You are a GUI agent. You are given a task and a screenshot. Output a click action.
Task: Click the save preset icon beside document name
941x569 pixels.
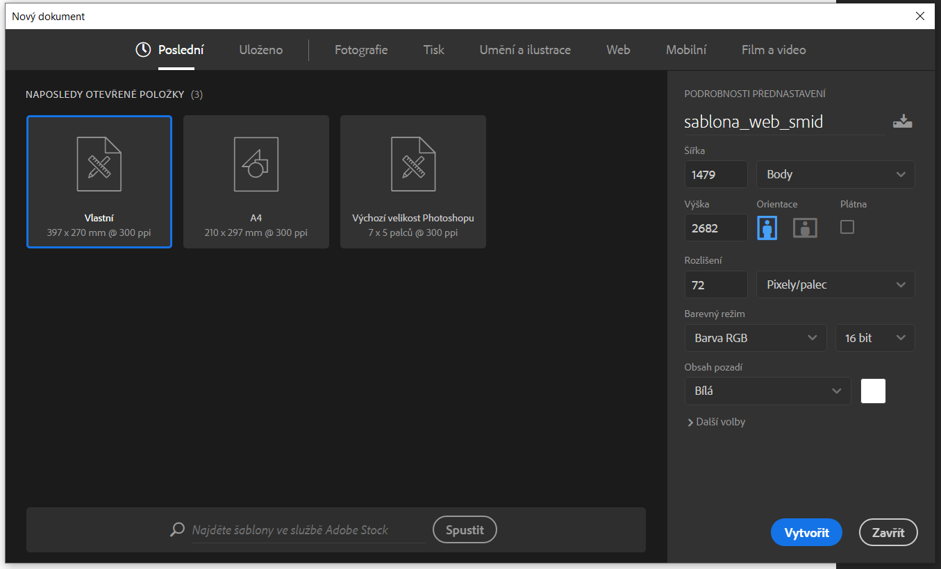point(902,122)
